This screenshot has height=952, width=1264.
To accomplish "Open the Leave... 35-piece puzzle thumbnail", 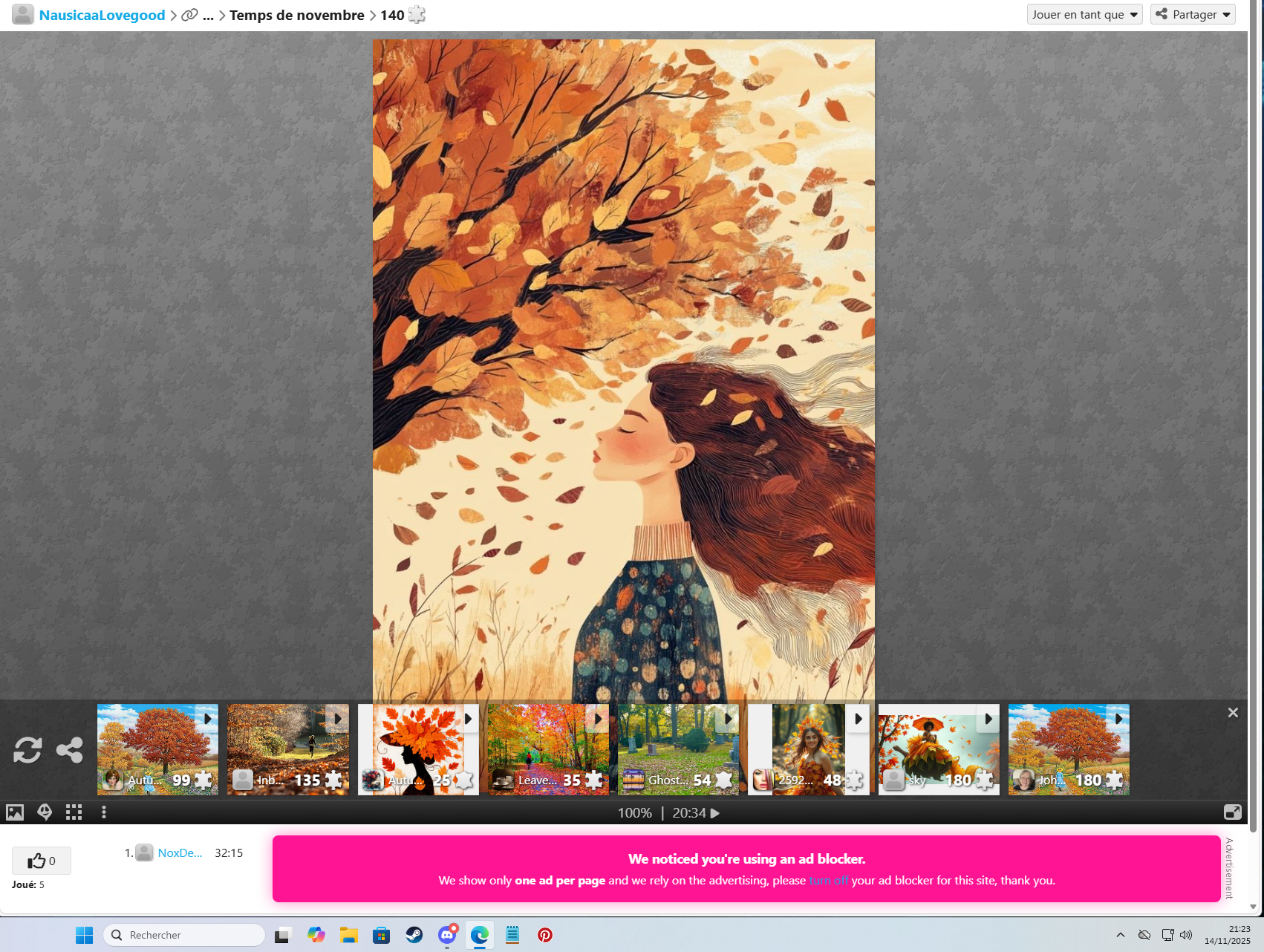I will [548, 749].
